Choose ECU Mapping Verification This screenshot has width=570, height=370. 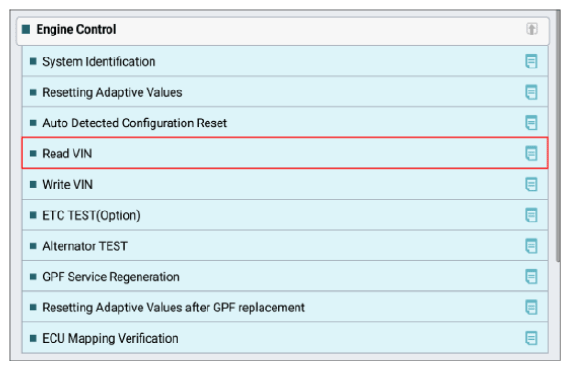tap(285, 338)
